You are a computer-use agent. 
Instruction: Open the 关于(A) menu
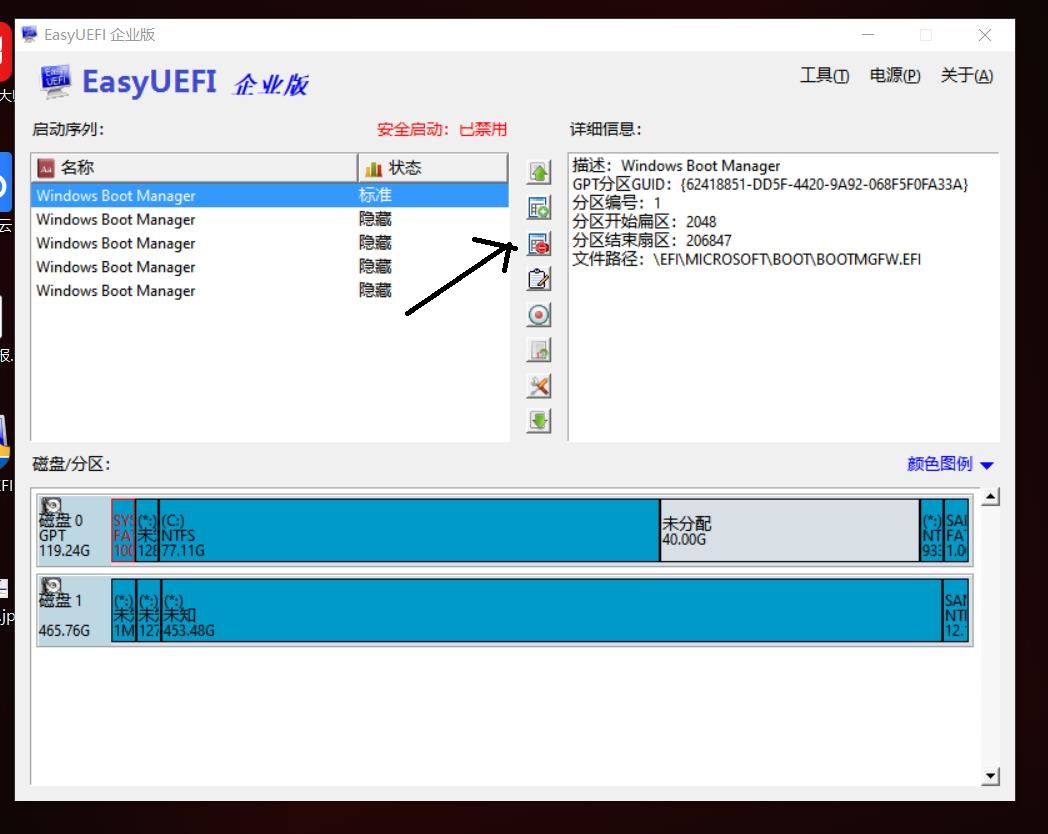click(x=966, y=76)
